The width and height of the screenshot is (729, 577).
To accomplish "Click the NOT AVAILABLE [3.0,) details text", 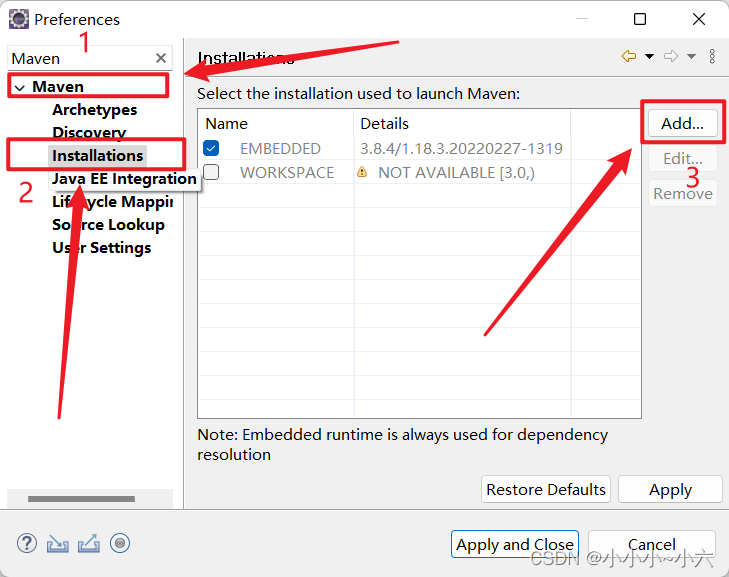I will [457, 172].
